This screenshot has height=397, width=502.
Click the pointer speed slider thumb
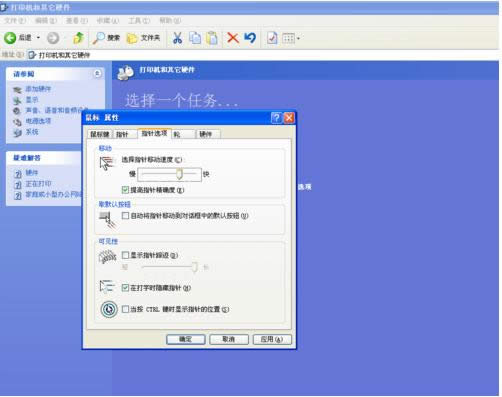click(179, 174)
